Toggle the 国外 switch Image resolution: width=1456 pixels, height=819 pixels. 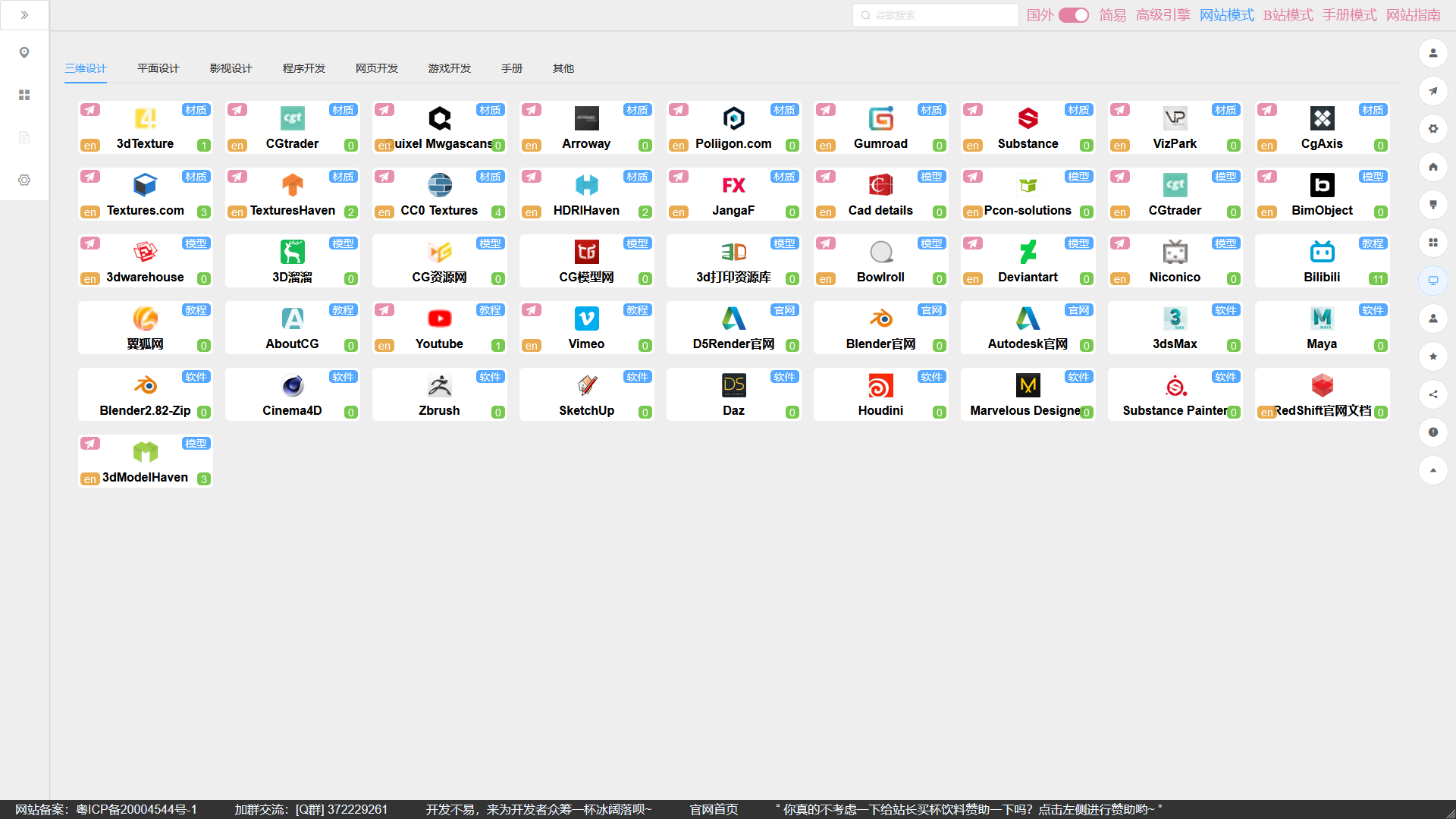[x=1073, y=15]
